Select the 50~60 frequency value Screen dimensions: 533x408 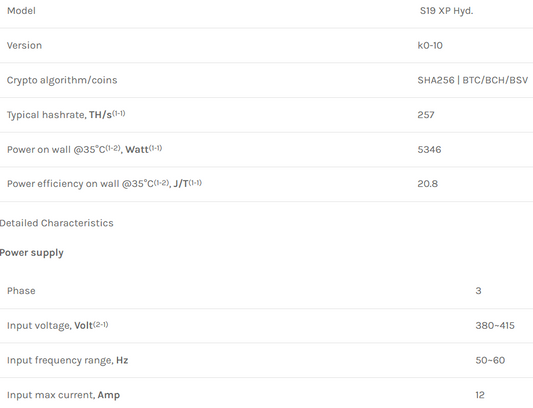(490, 360)
